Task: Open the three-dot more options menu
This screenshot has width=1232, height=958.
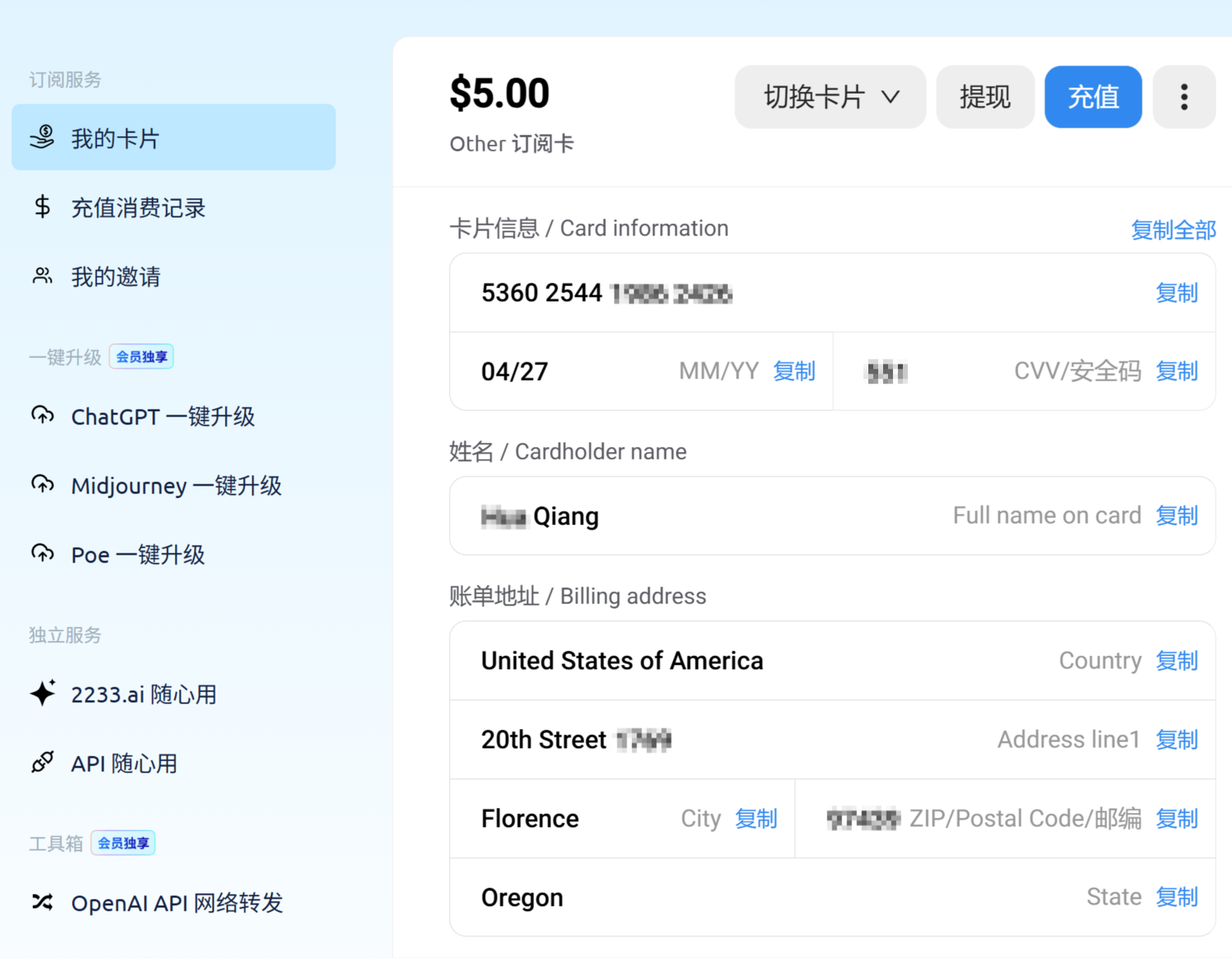Action: (1184, 97)
